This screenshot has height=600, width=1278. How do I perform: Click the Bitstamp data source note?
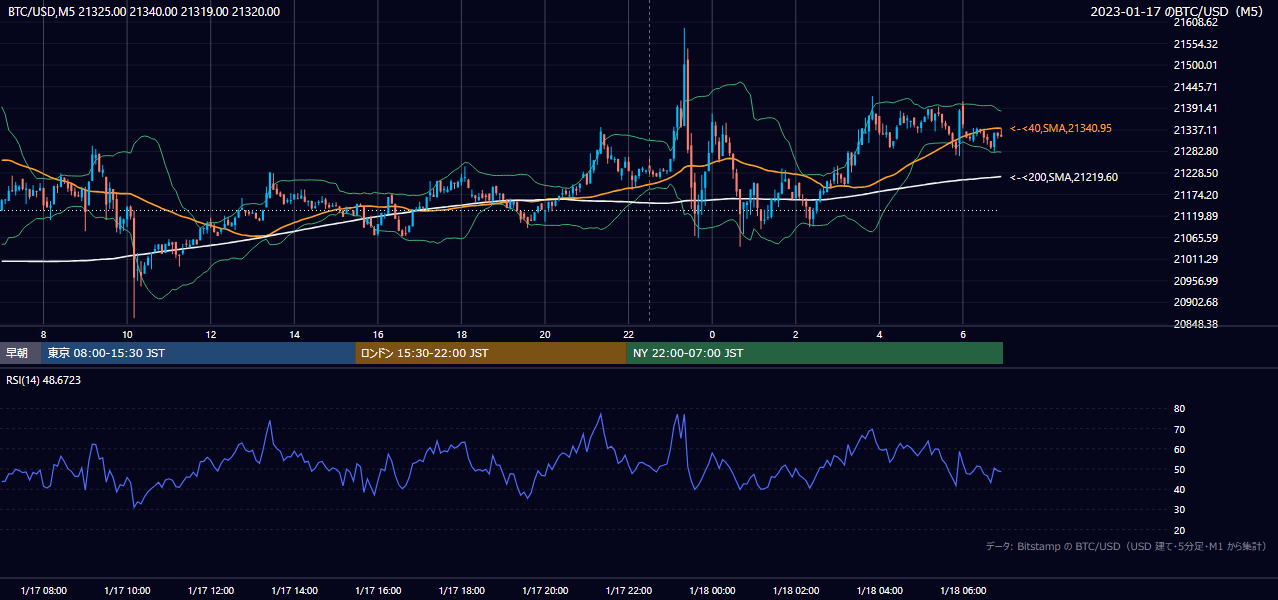tap(1126, 547)
